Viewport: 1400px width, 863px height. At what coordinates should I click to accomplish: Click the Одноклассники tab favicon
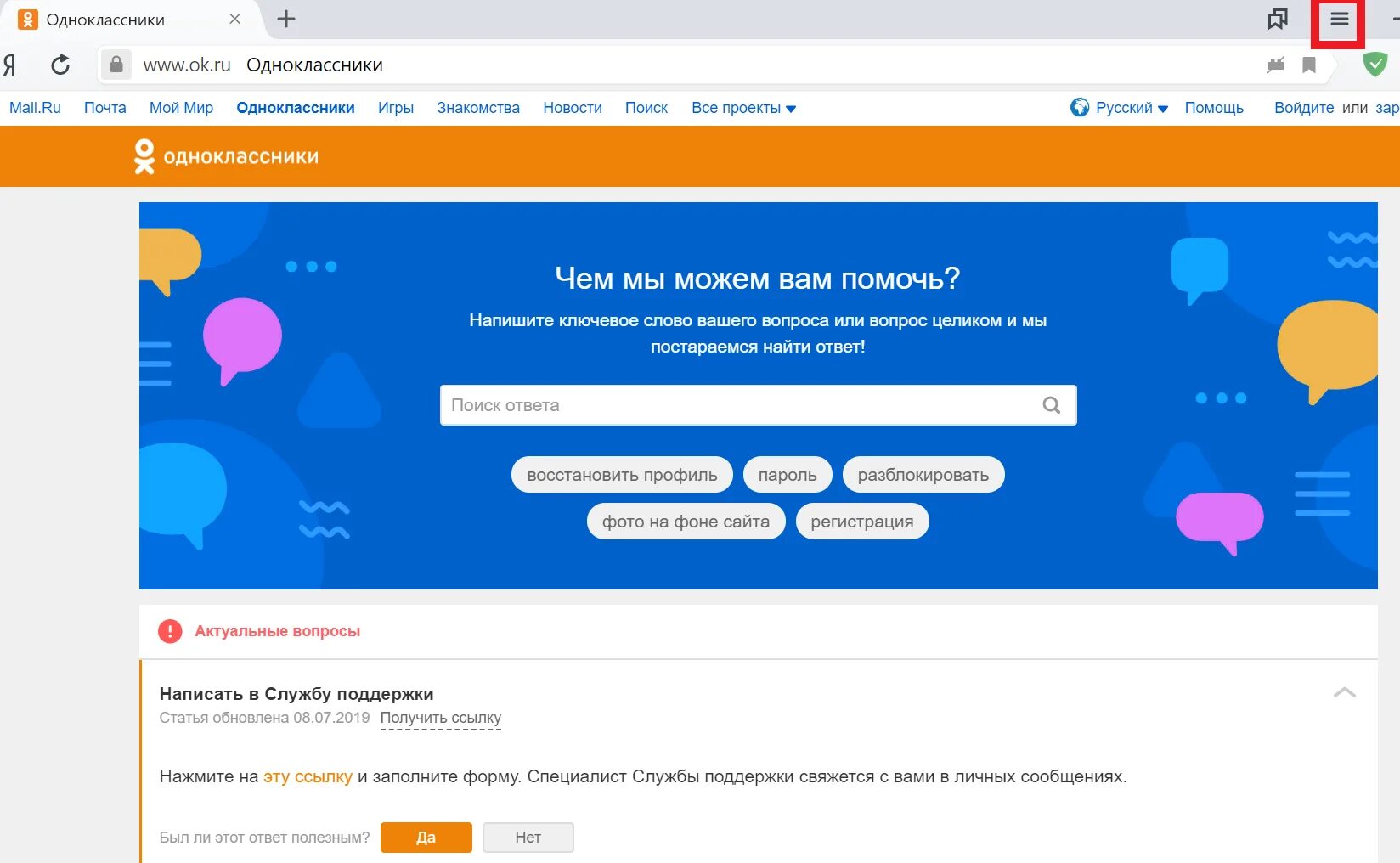(x=28, y=19)
